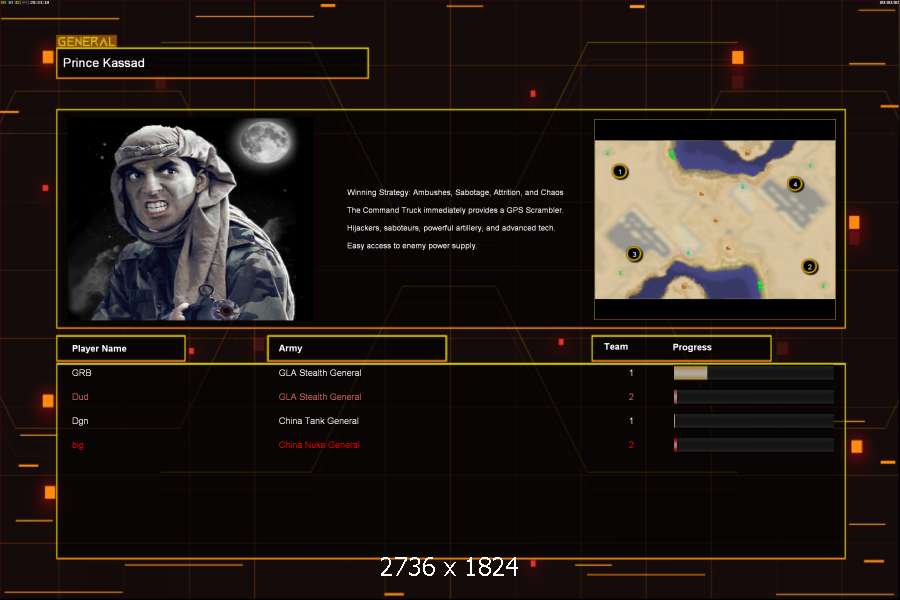
Task: Click the Progress column header
Action: (692, 347)
